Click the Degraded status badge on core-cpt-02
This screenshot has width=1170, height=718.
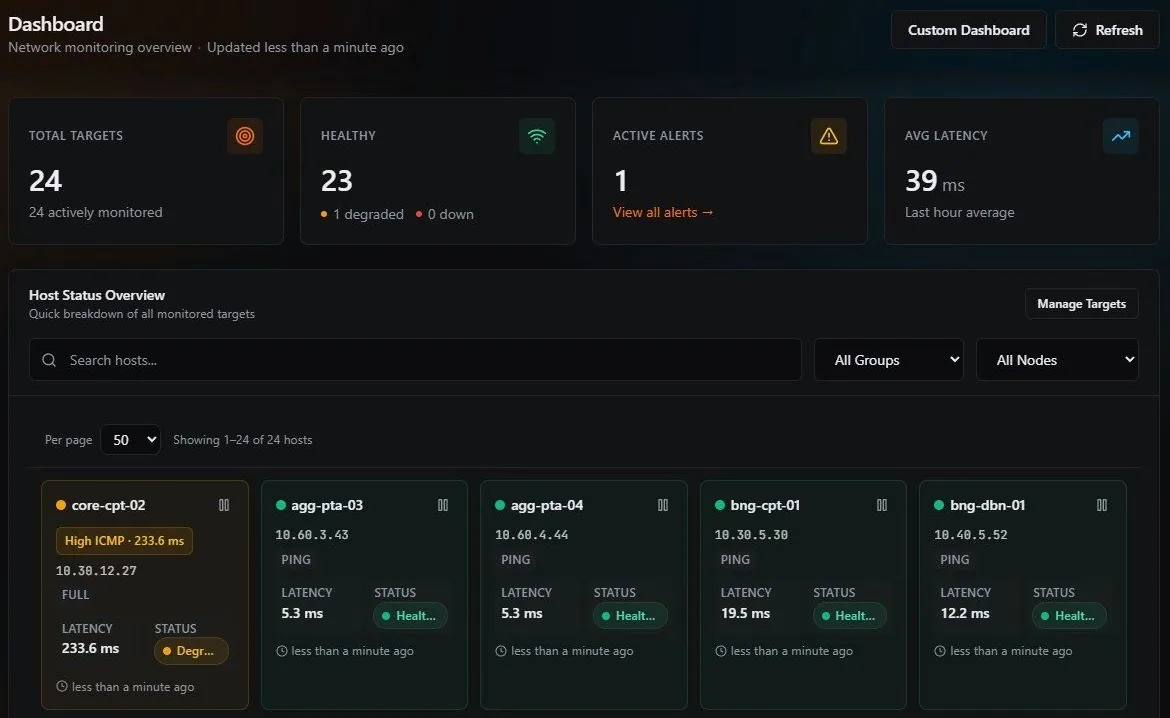coord(191,651)
